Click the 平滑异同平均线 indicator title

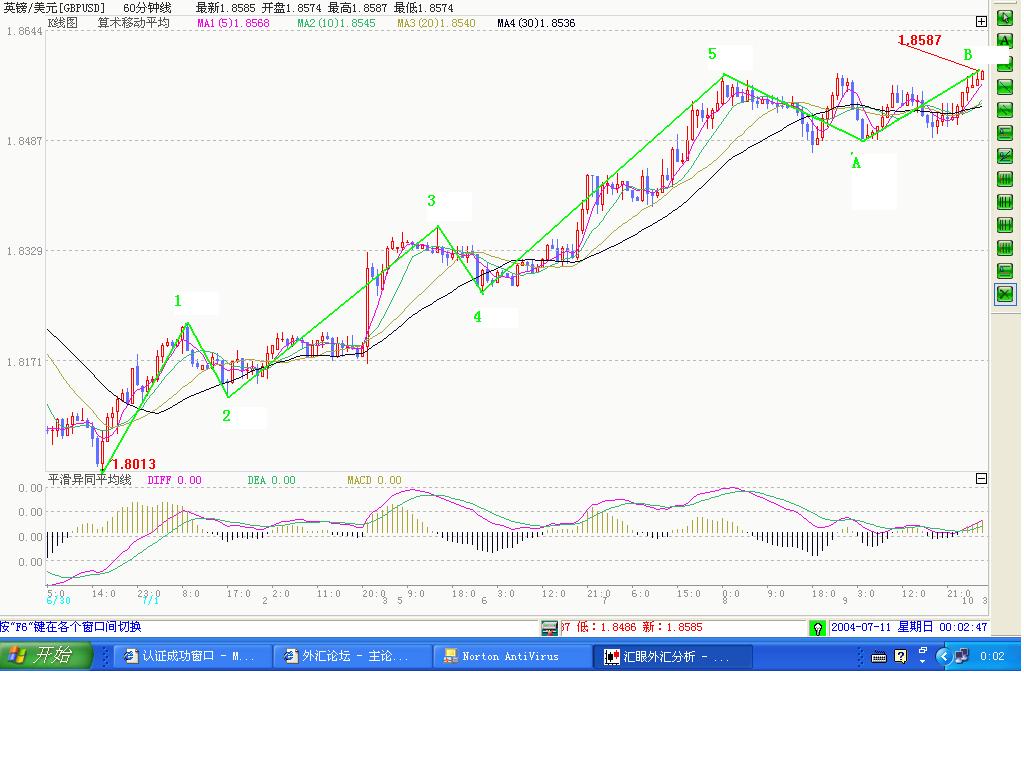pos(89,479)
